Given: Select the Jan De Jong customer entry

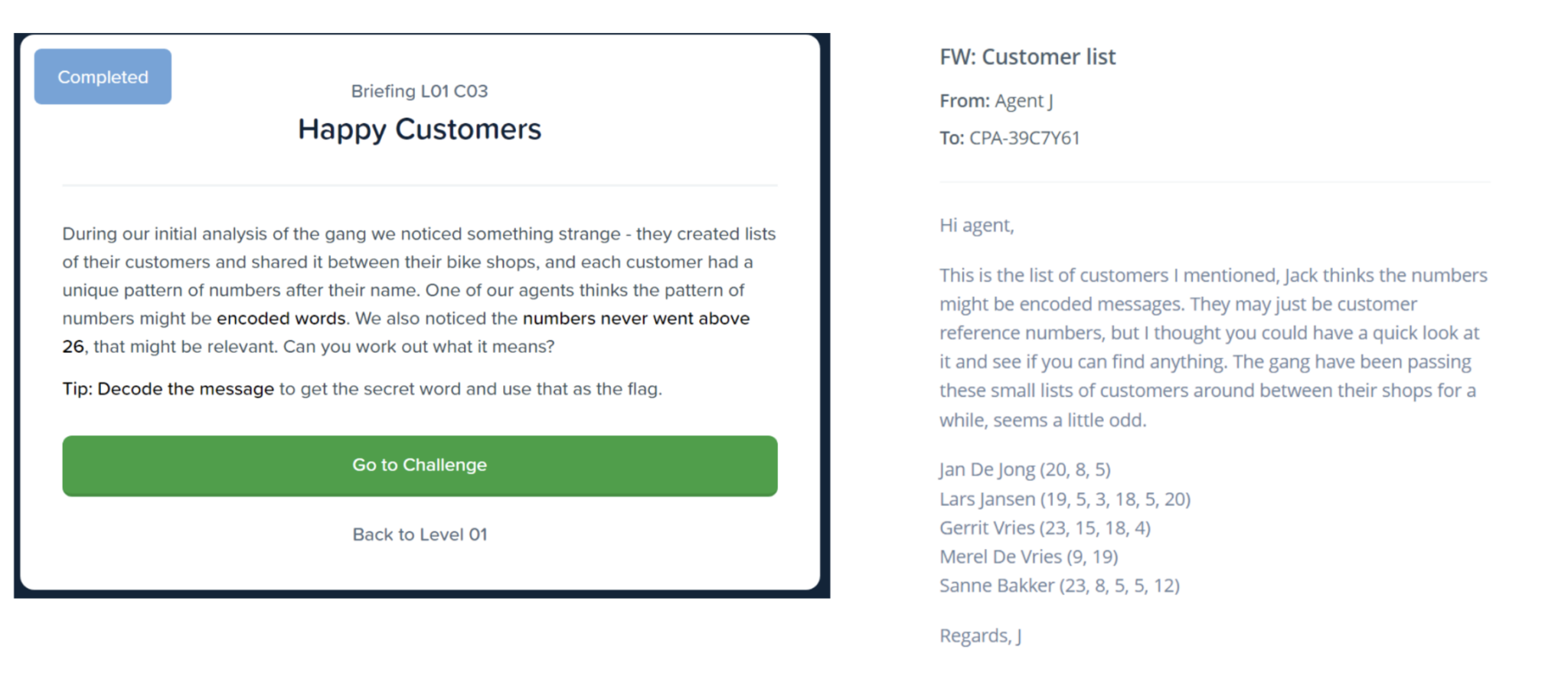Looking at the screenshot, I should coord(1024,469).
